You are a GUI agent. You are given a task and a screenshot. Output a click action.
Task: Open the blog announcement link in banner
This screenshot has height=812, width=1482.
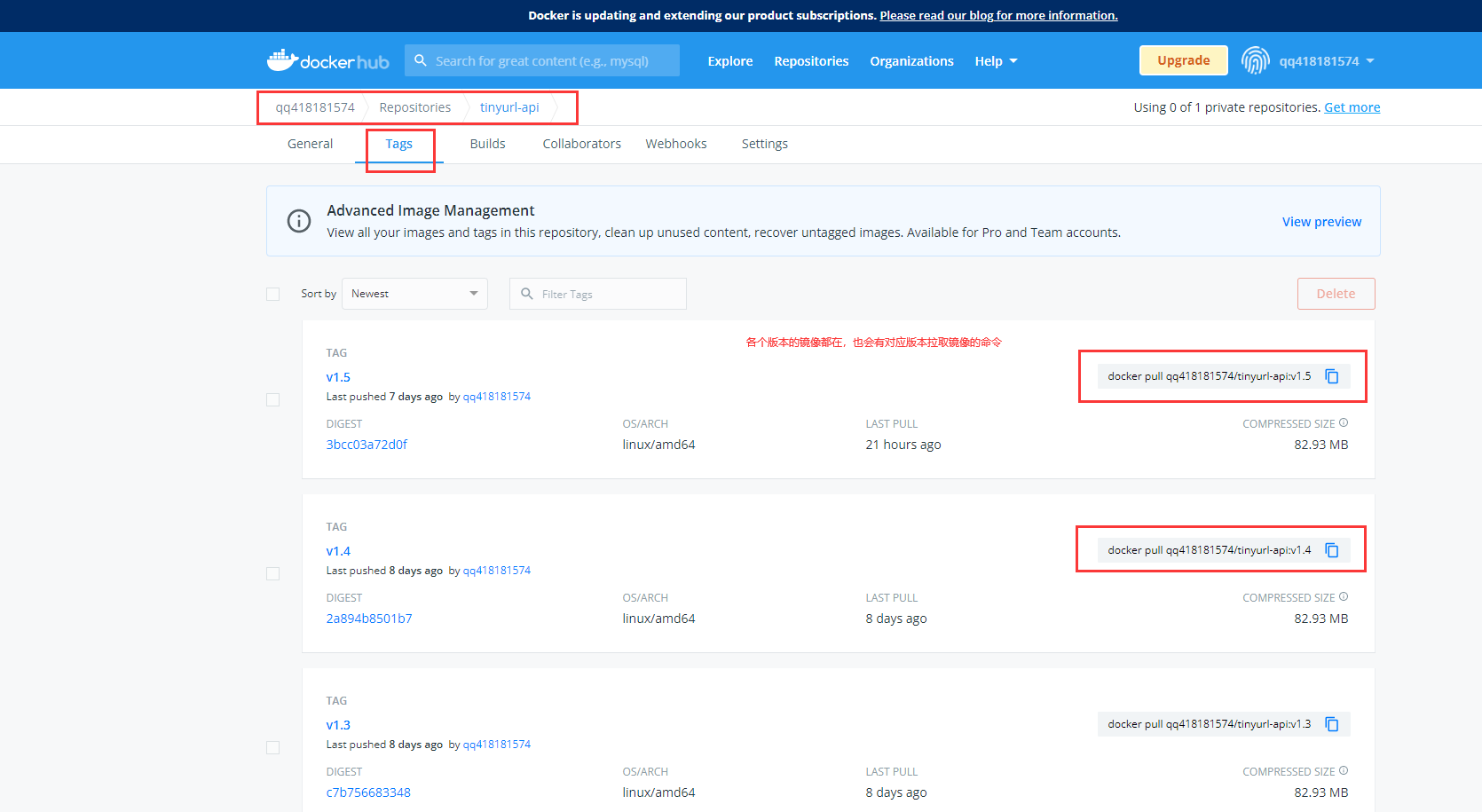pos(998,15)
